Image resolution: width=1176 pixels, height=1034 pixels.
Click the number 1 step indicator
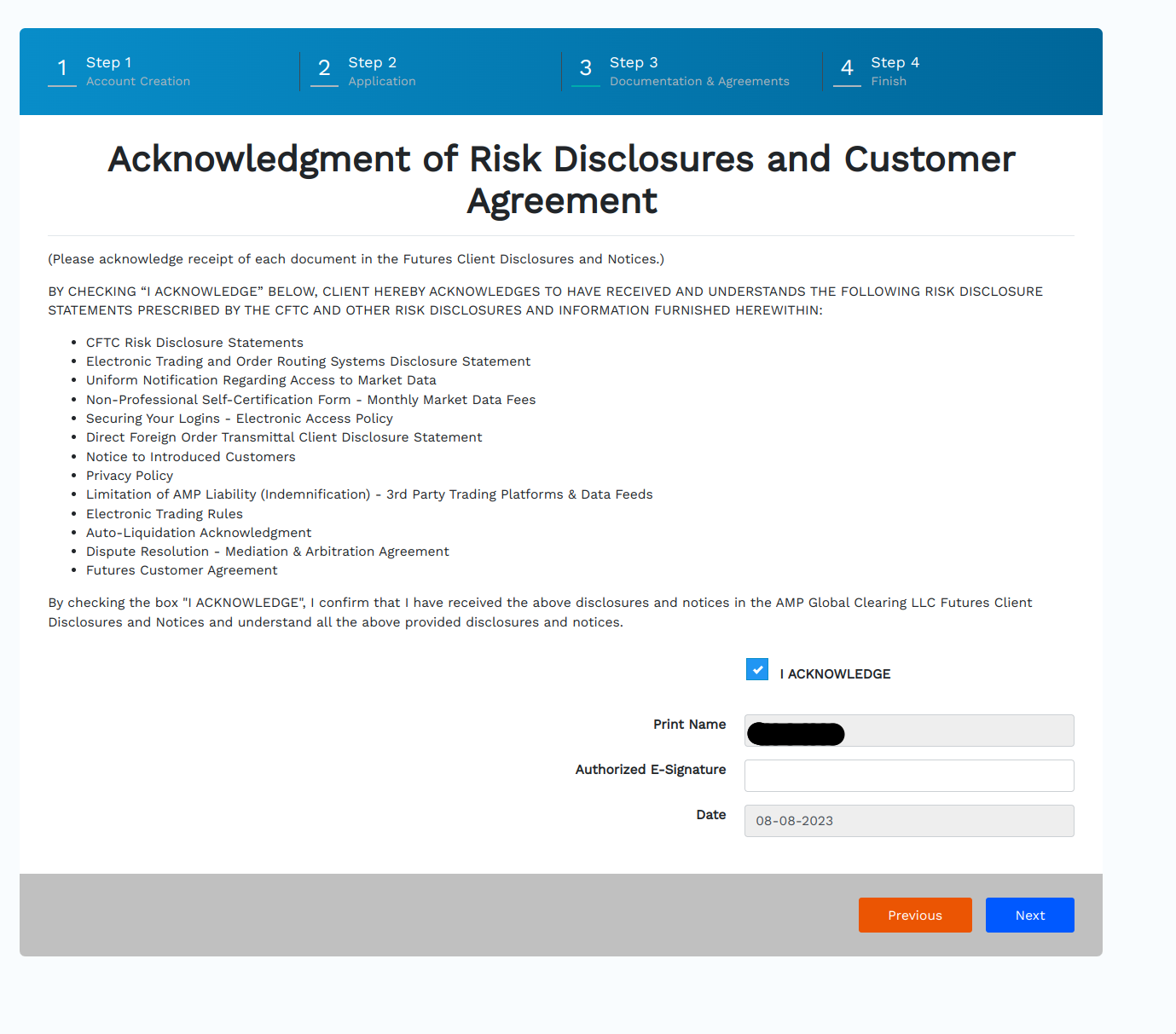[62, 69]
